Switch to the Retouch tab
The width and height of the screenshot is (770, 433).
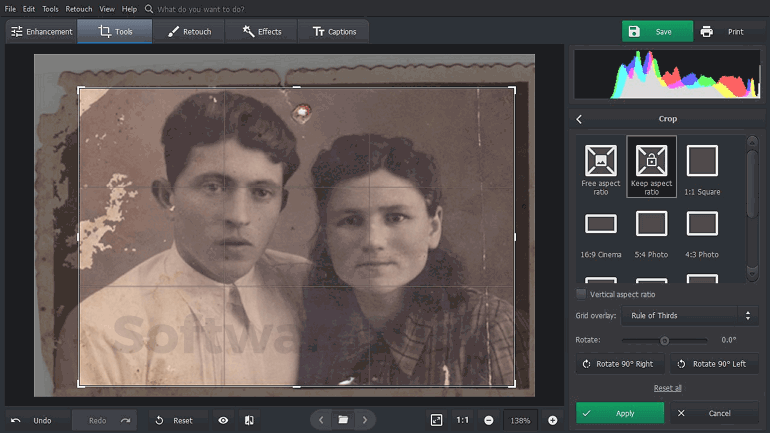[188, 32]
